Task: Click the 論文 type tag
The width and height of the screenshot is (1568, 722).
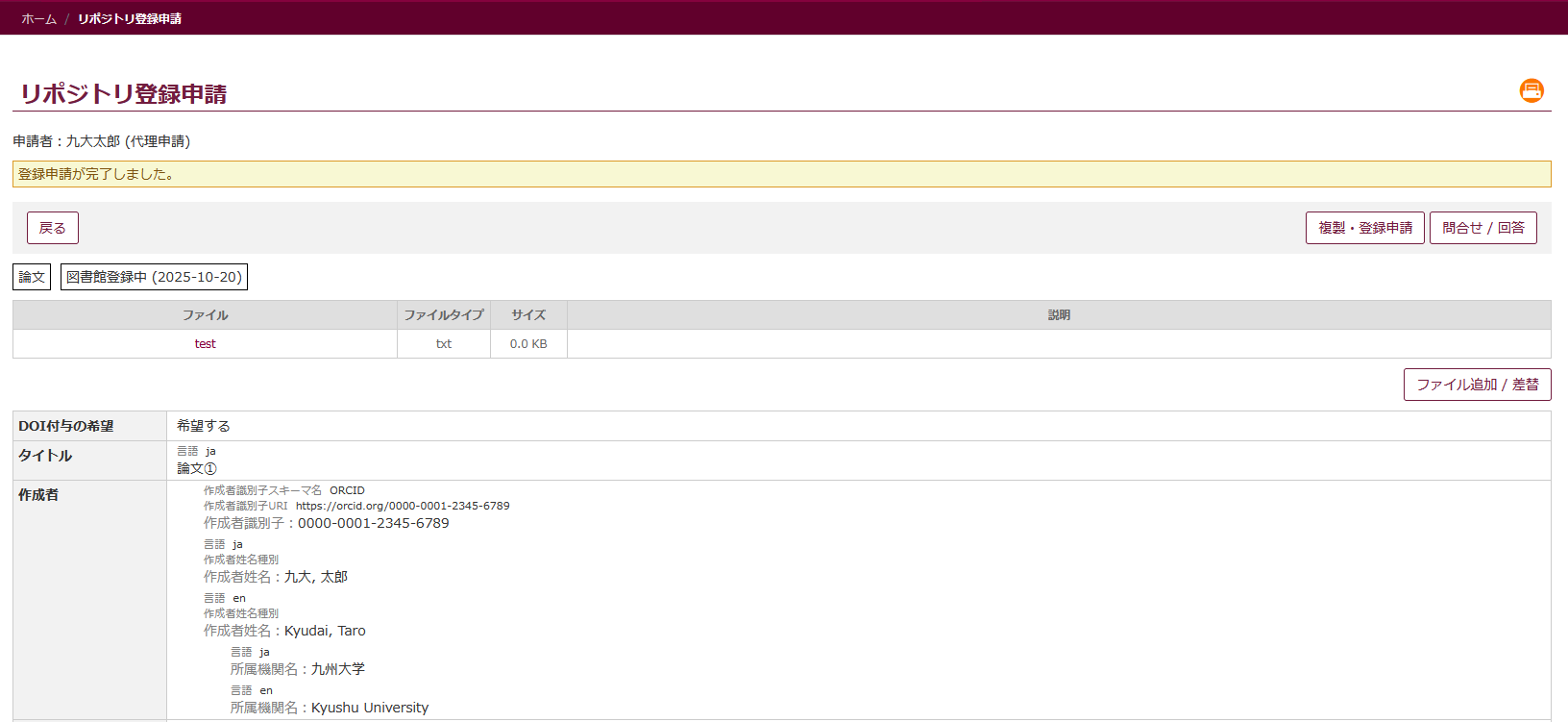Action: click(x=32, y=277)
